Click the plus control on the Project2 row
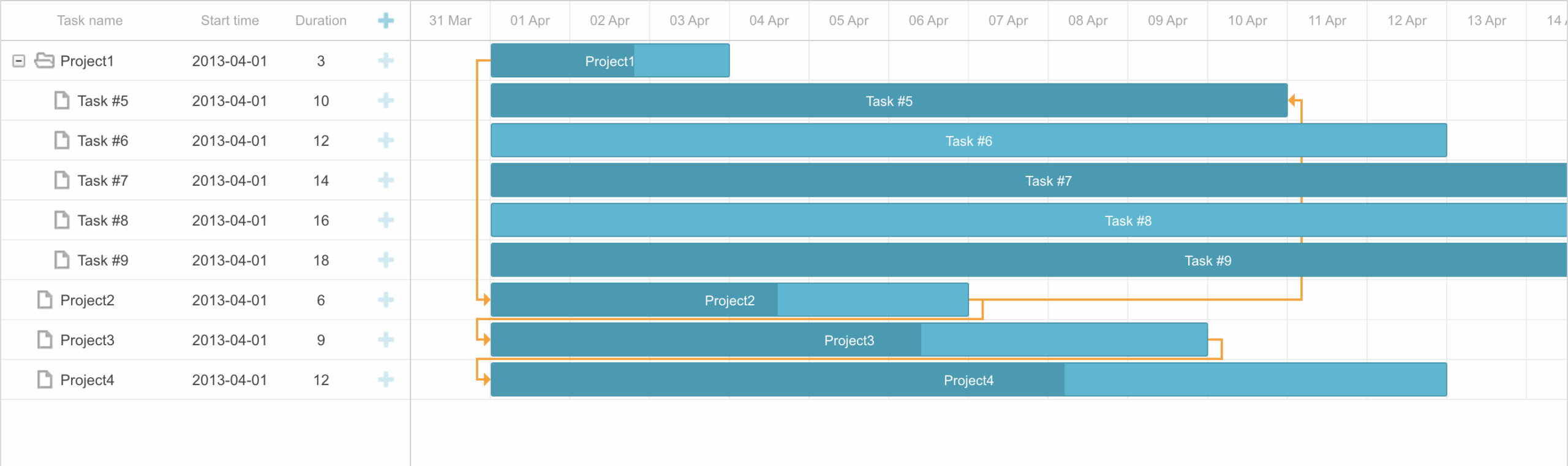 (x=386, y=300)
